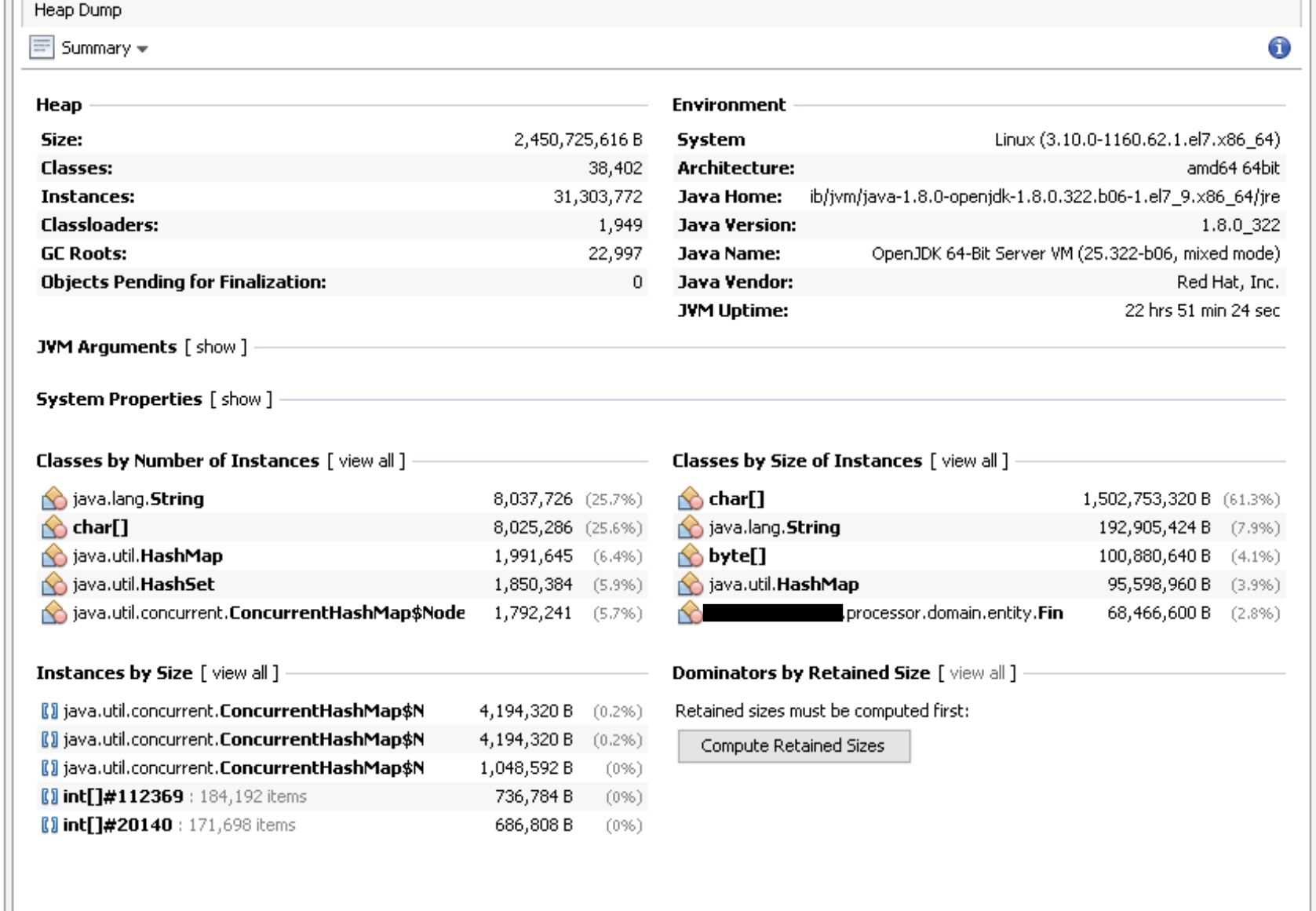This screenshot has height=911, width=1316.
Task: View all Dominators by Retained Size
Action: (x=977, y=673)
